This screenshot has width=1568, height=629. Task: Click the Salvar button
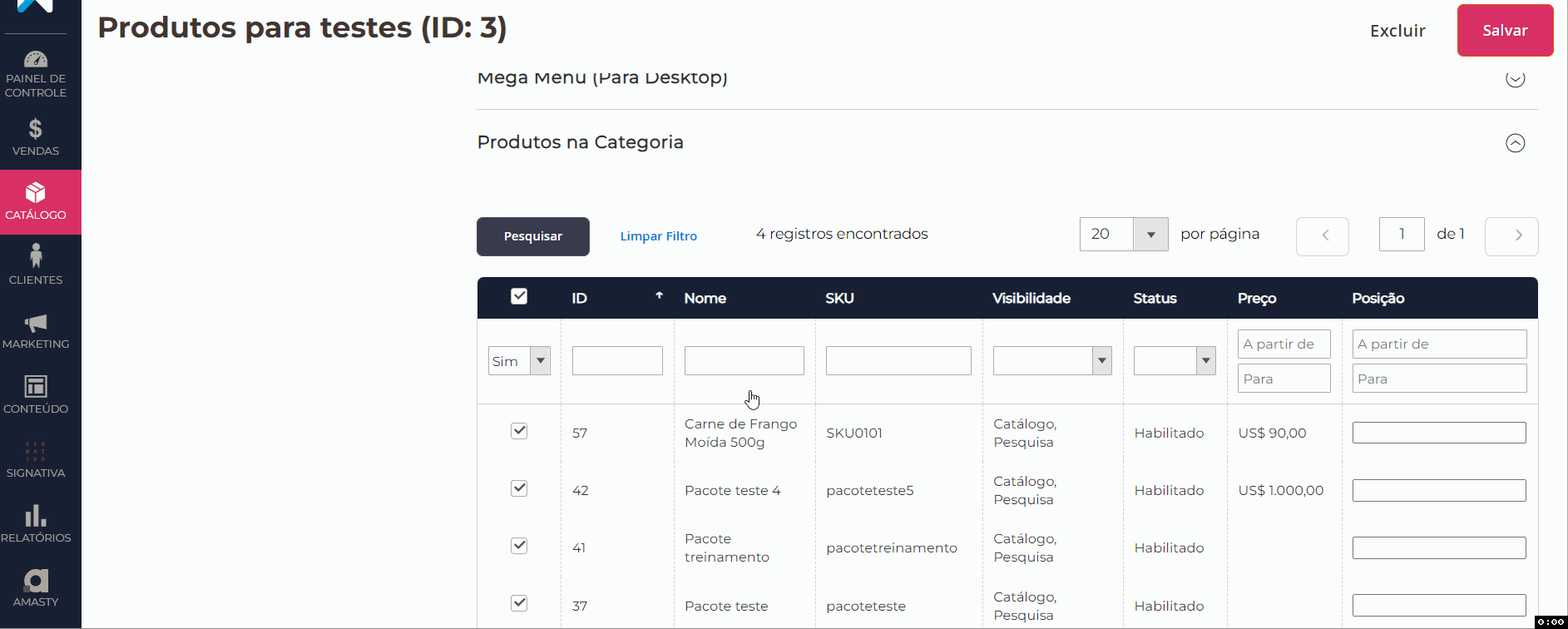[1504, 31]
